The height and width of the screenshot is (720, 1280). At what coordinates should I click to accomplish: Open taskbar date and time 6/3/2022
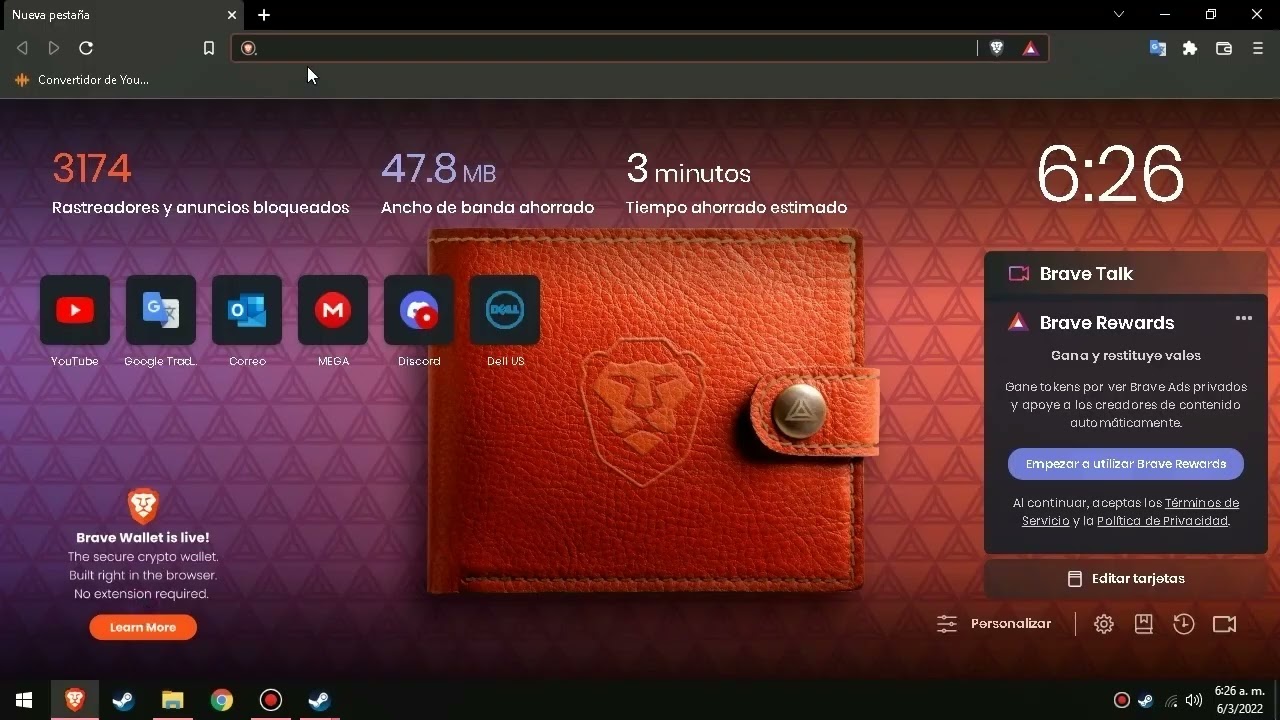pos(1240,700)
